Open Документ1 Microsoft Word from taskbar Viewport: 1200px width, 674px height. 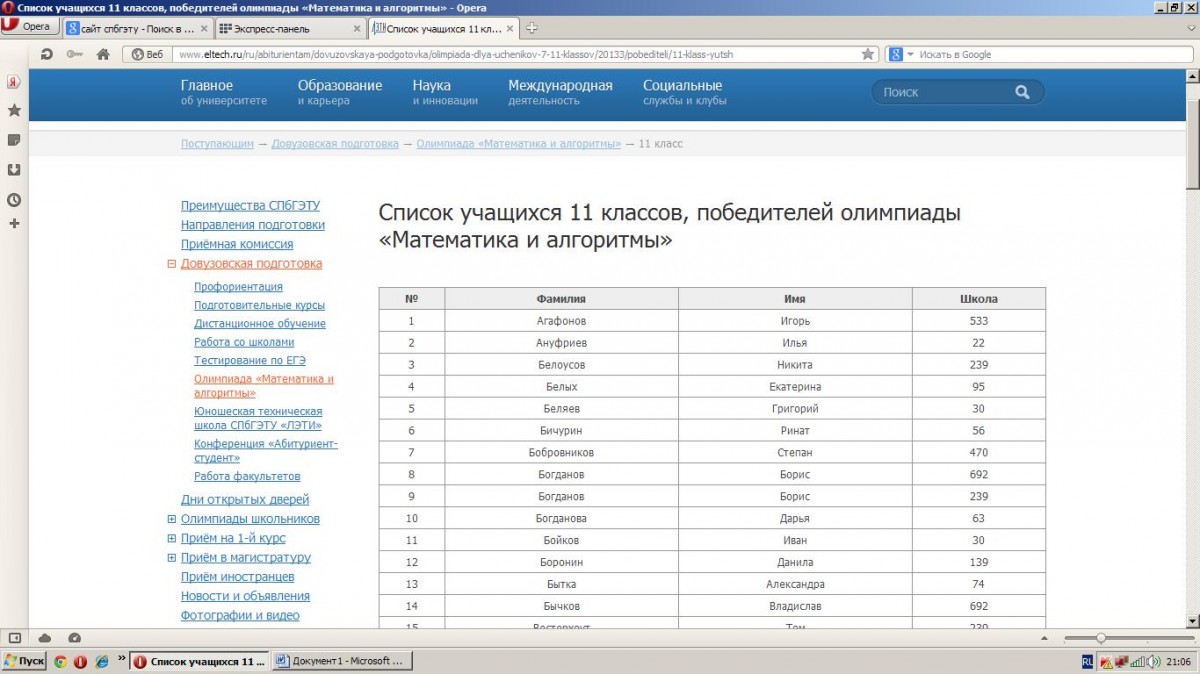(340, 661)
